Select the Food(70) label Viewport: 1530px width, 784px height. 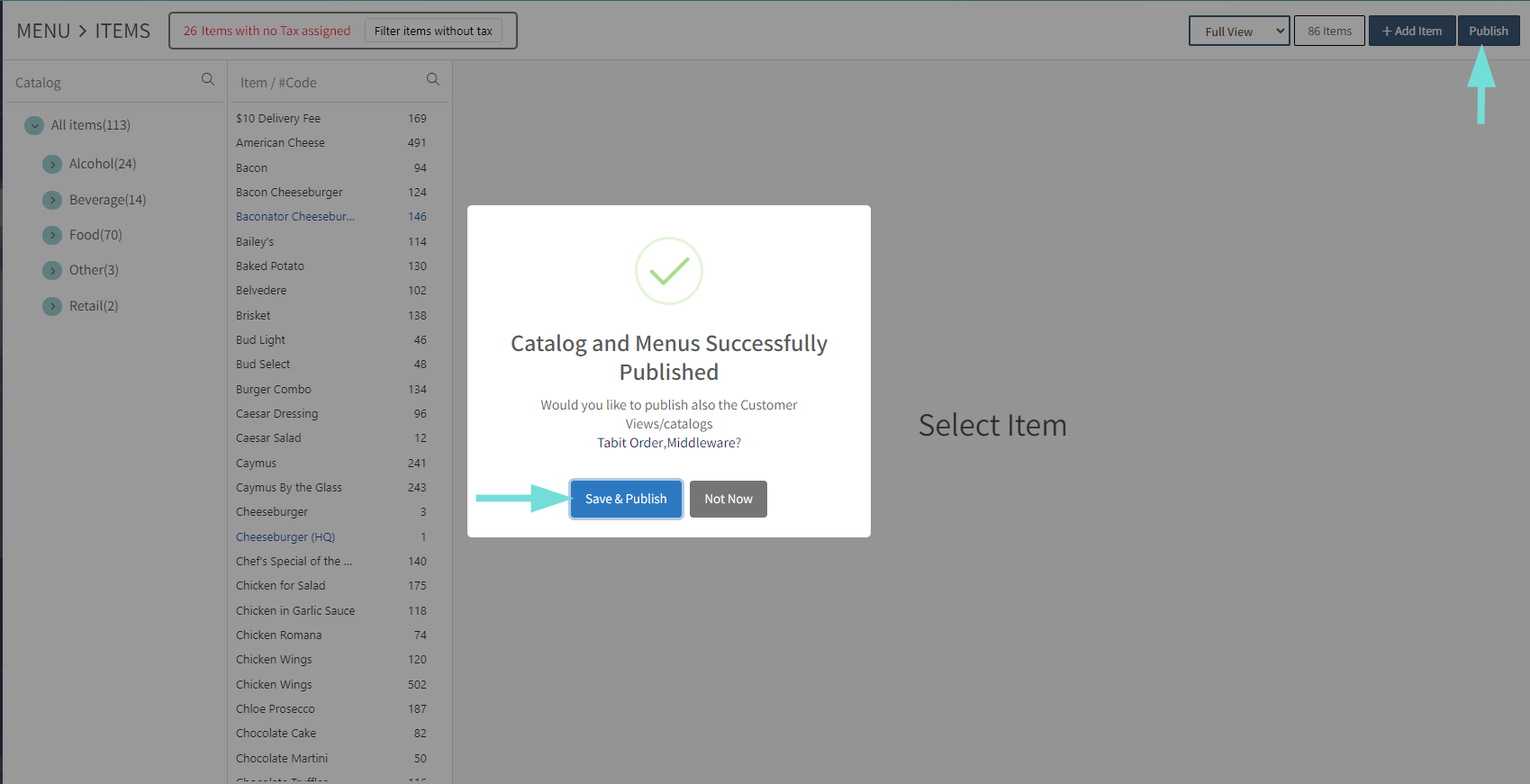click(95, 235)
